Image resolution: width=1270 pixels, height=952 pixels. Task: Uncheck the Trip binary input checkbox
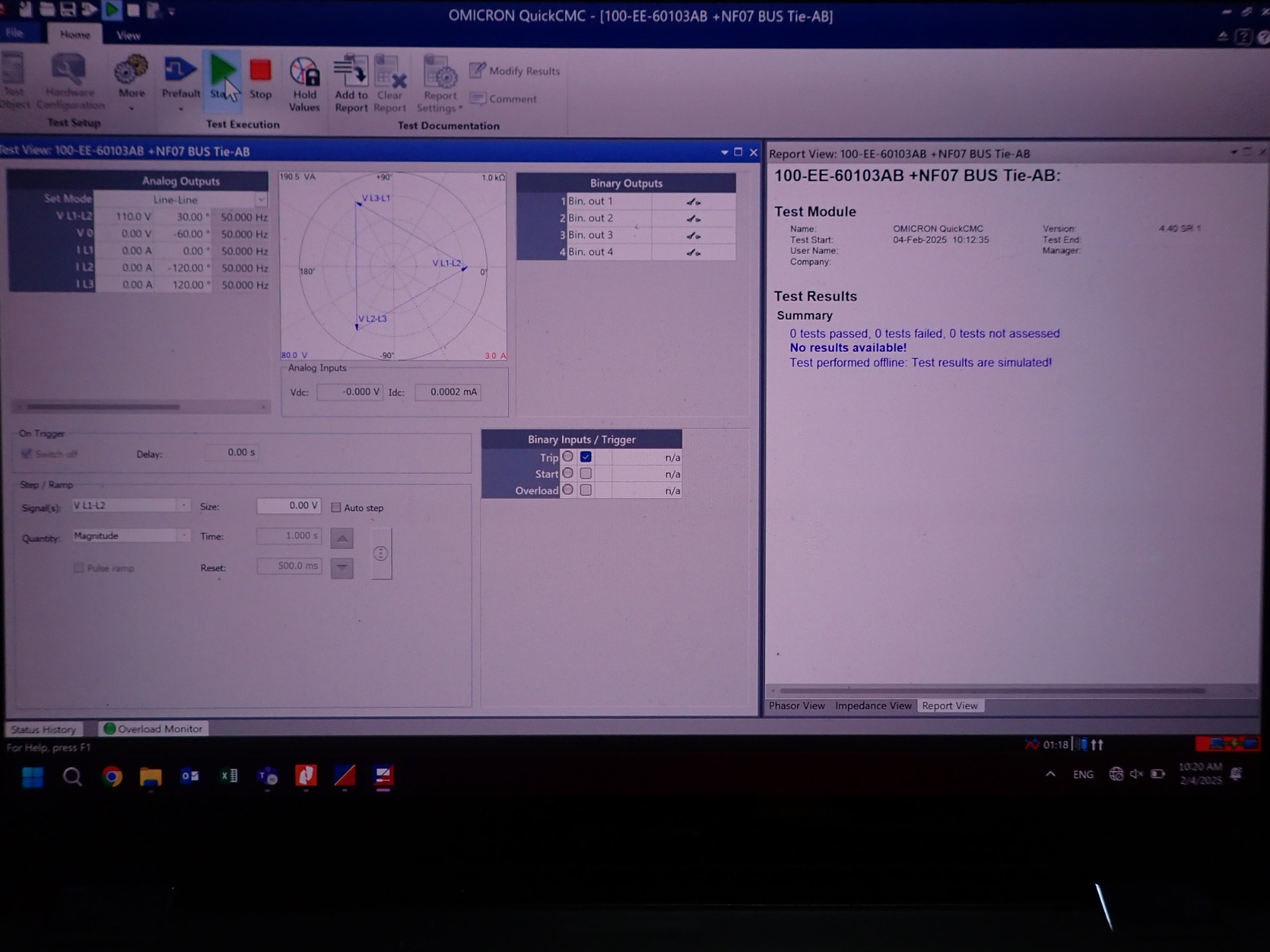tap(586, 457)
